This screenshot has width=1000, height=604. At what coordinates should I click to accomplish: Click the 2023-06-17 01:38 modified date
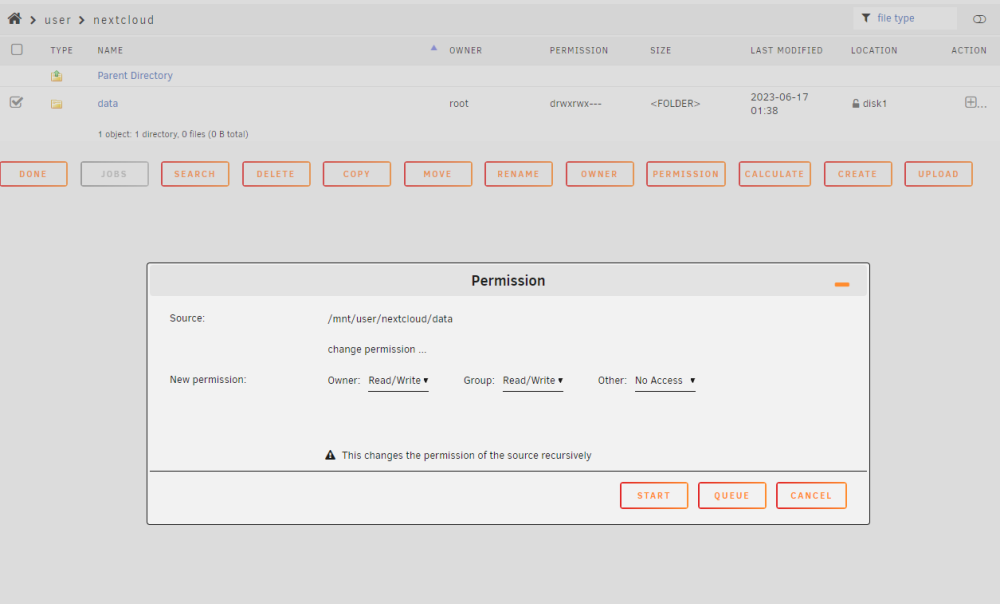pos(779,103)
